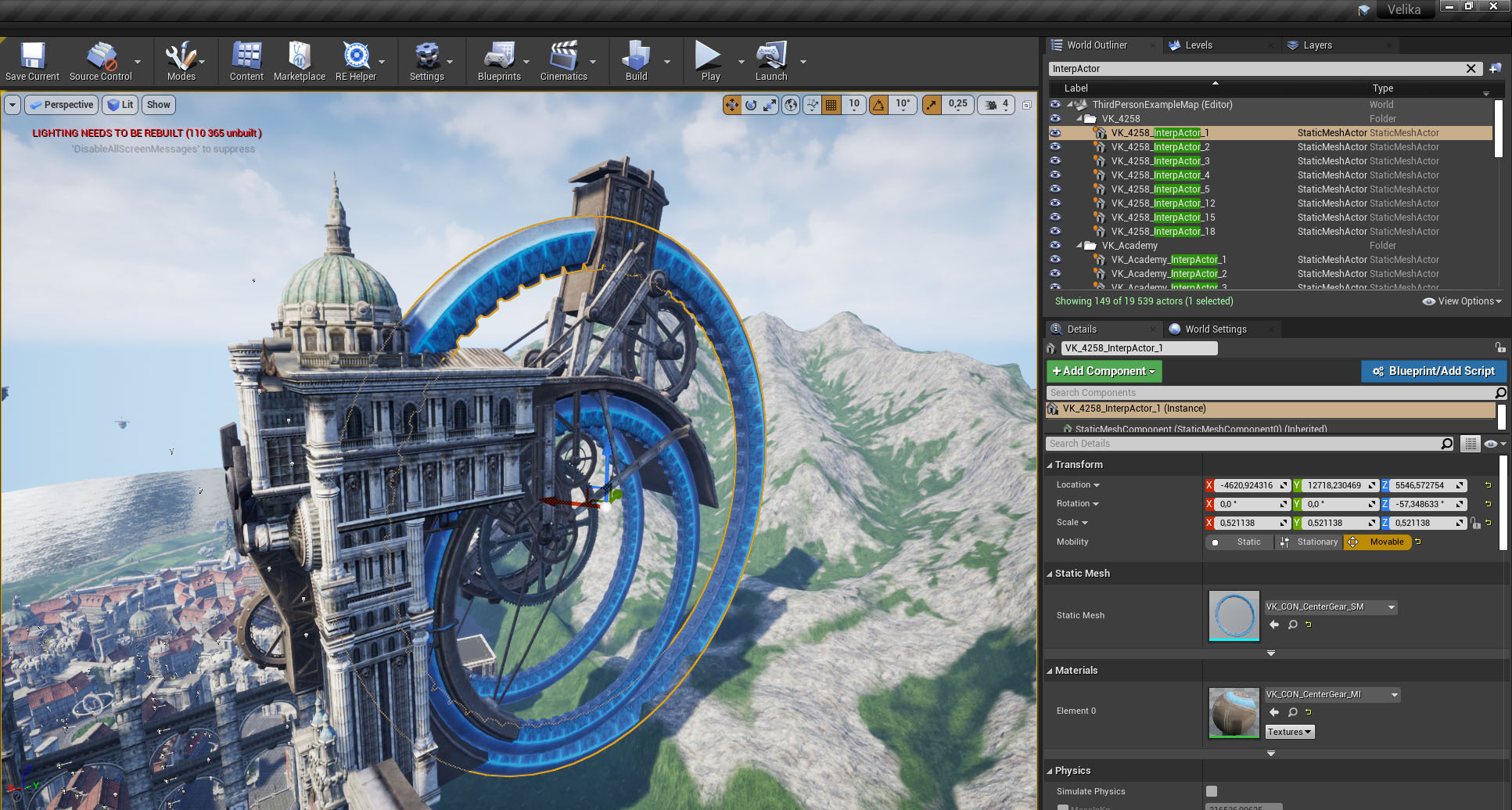This screenshot has width=1512, height=810.
Task: Hide VK_4258_InterpActor_1 in outliner
Action: 1055,133
